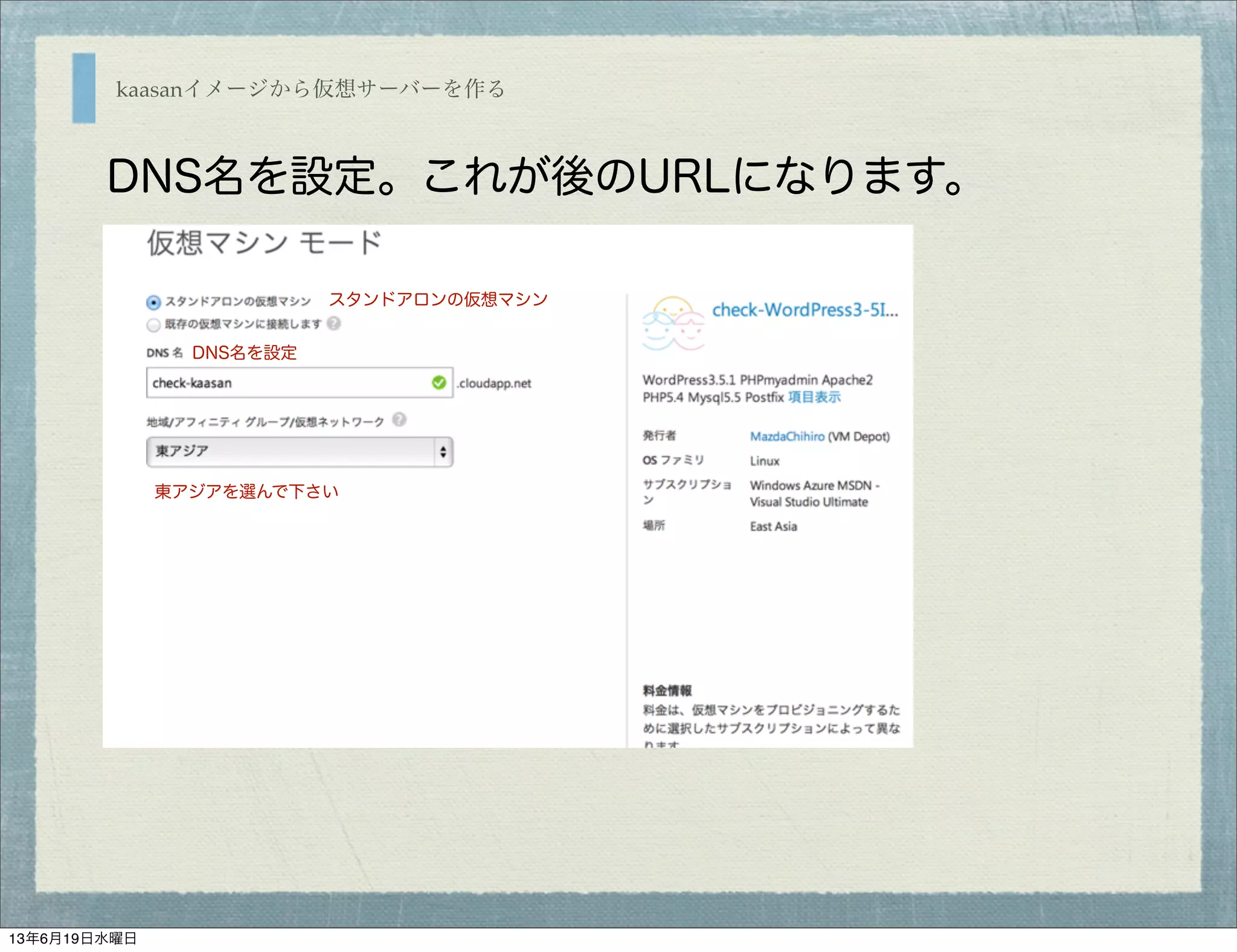Click the OS ファミリ label

[673, 460]
